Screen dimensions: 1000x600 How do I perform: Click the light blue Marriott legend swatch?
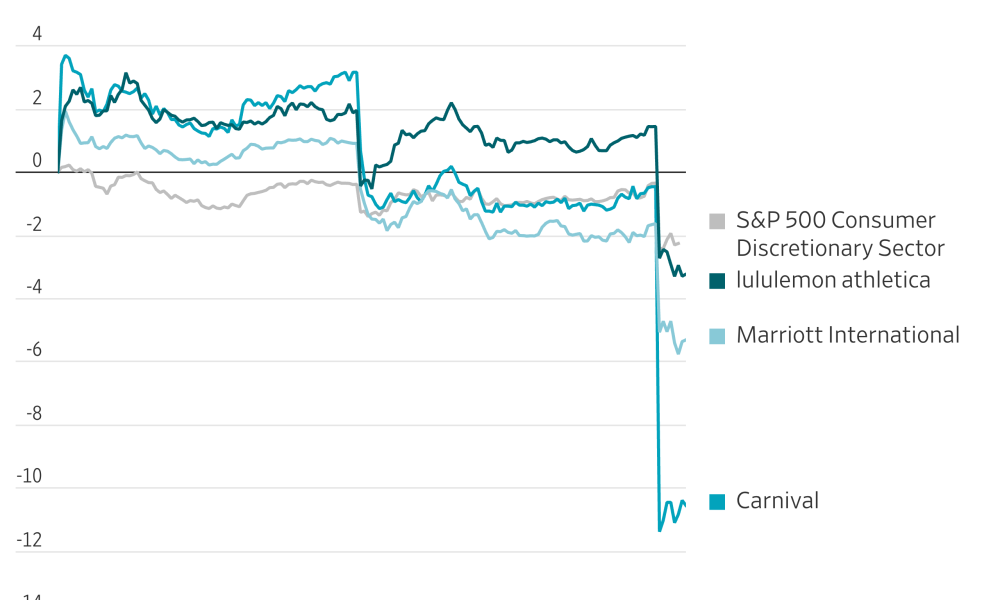pyautogui.click(x=717, y=336)
